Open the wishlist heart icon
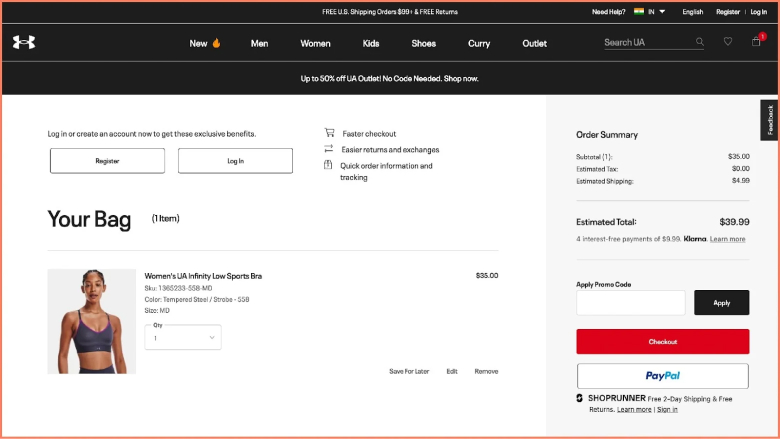This screenshot has height=439, width=780. [728, 42]
